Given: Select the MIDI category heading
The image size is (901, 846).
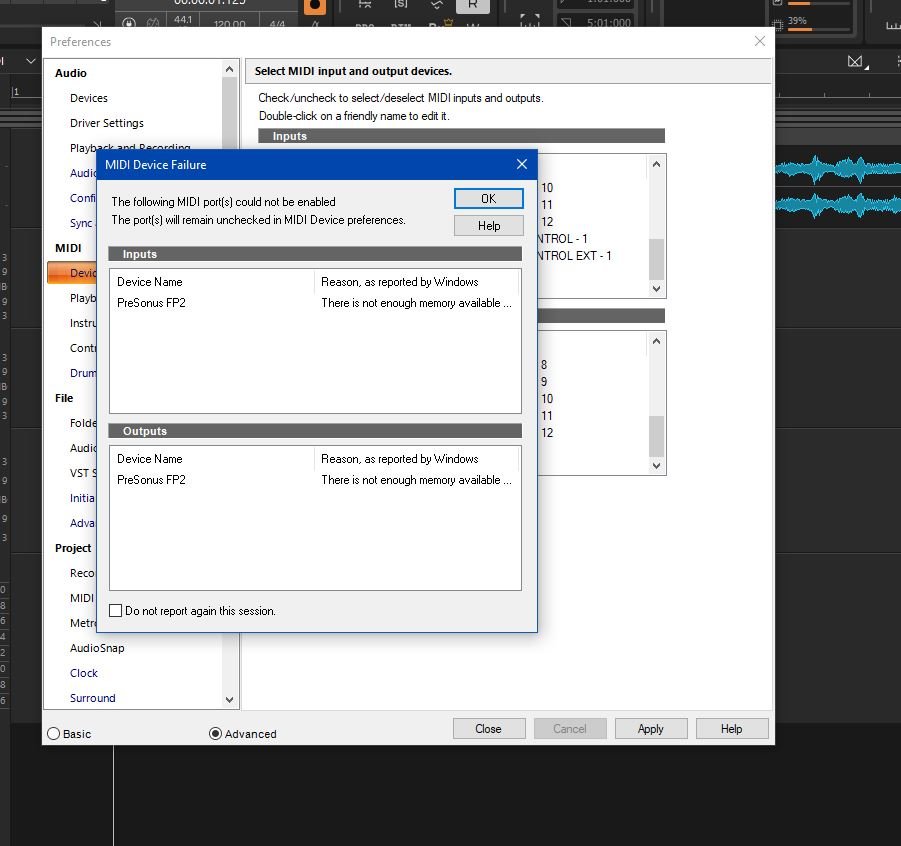Looking at the screenshot, I should 68,248.
